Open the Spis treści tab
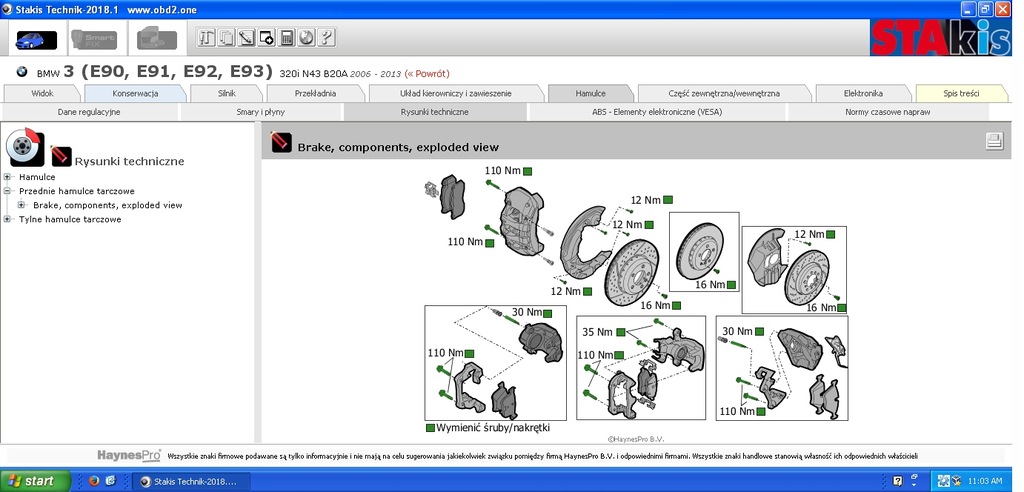The height and width of the screenshot is (492, 1024). (961, 93)
